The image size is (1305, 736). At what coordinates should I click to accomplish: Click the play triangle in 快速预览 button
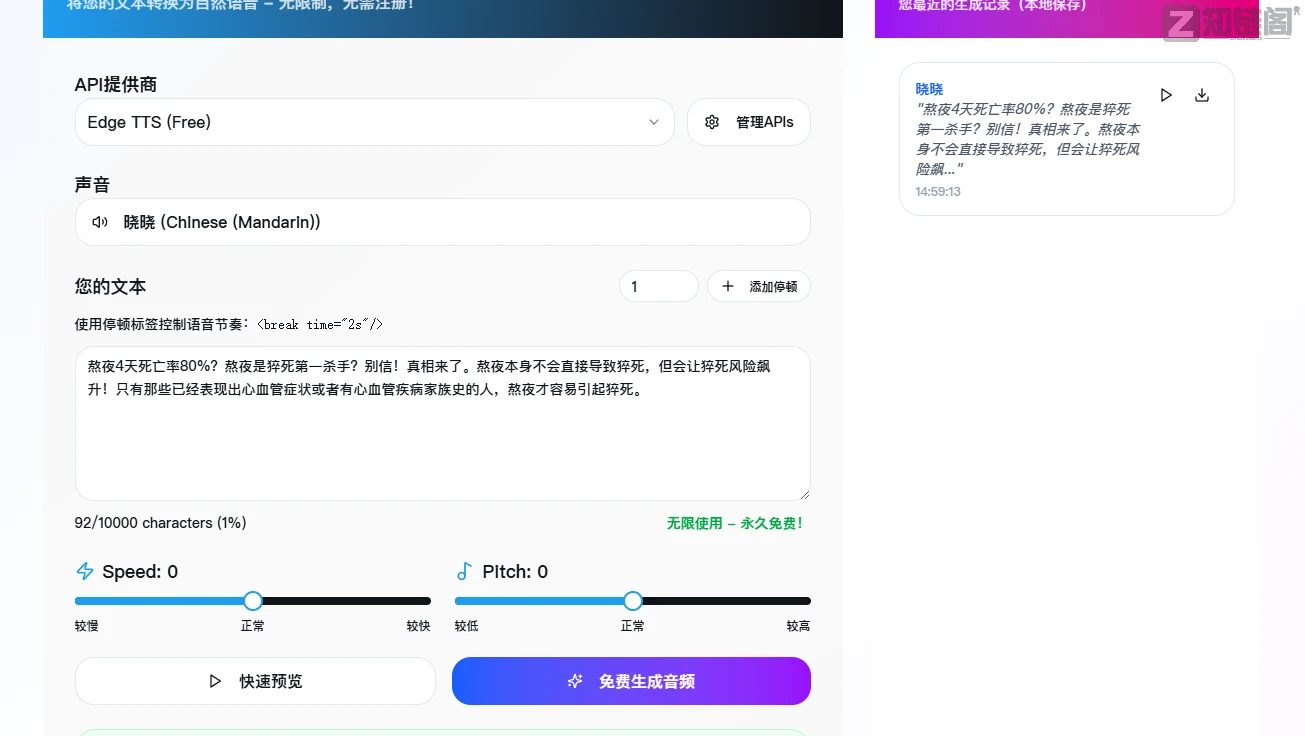coord(215,681)
